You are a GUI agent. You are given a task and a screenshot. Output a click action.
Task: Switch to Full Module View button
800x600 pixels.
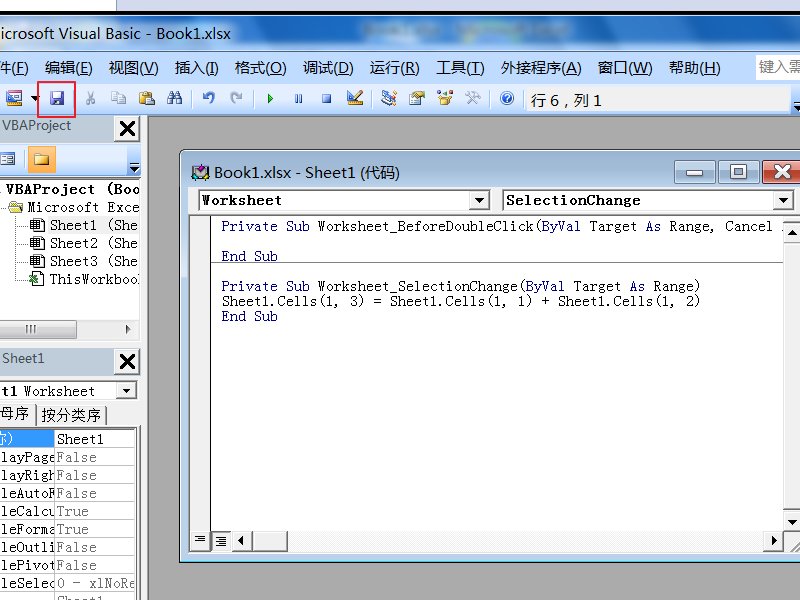pos(220,540)
